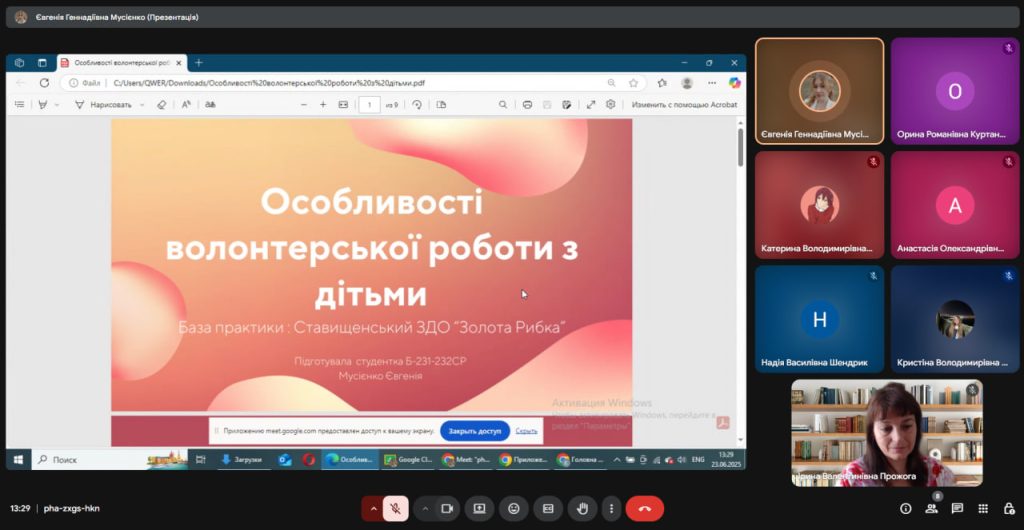Expand the video settings chevron
Image resolution: width=1024 pixels, height=530 pixels.
click(425, 508)
